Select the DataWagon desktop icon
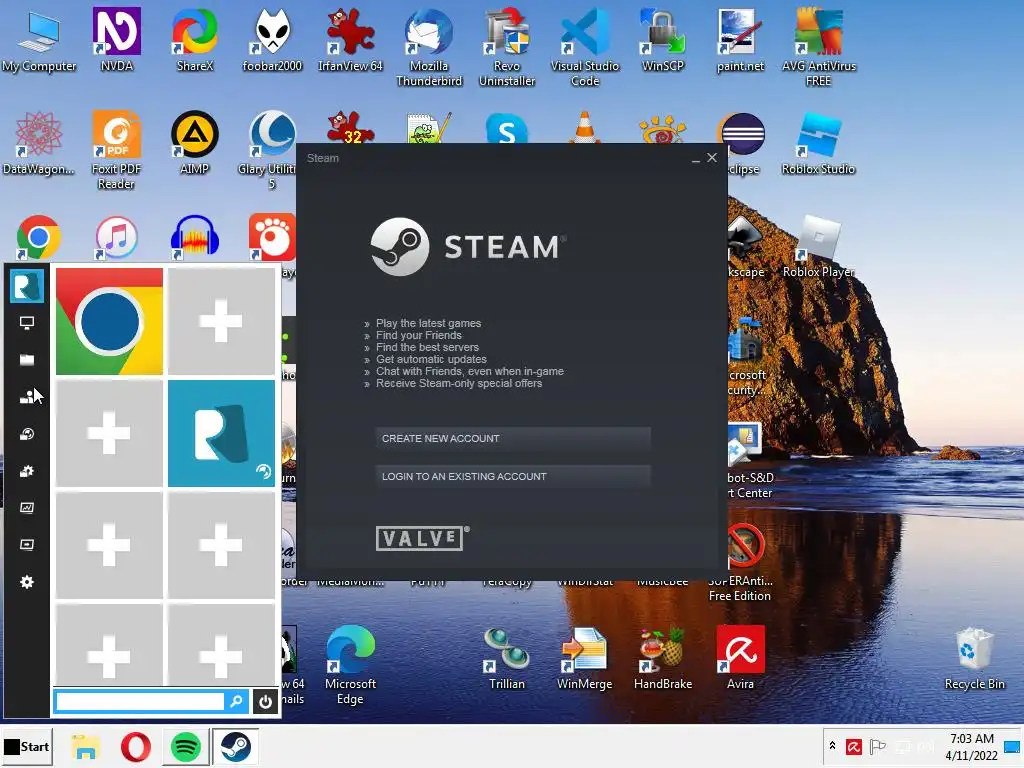The width and height of the screenshot is (1024, 768). (x=39, y=143)
